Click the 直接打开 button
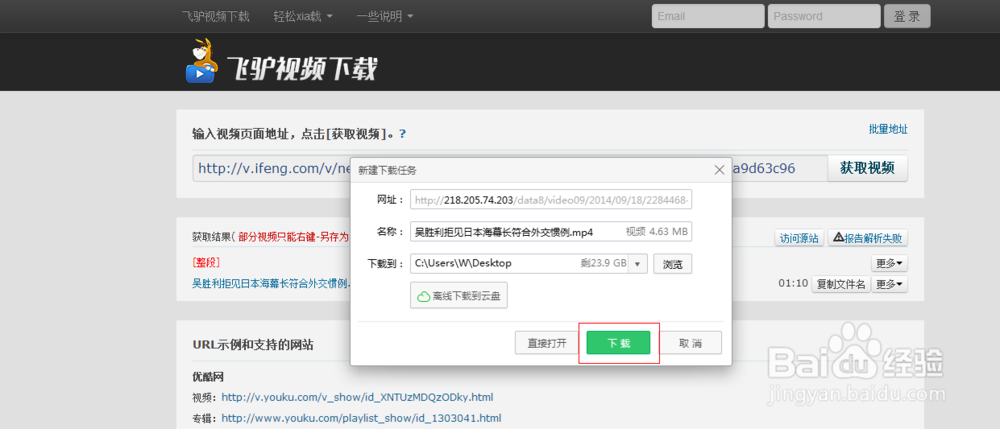 coord(547,343)
